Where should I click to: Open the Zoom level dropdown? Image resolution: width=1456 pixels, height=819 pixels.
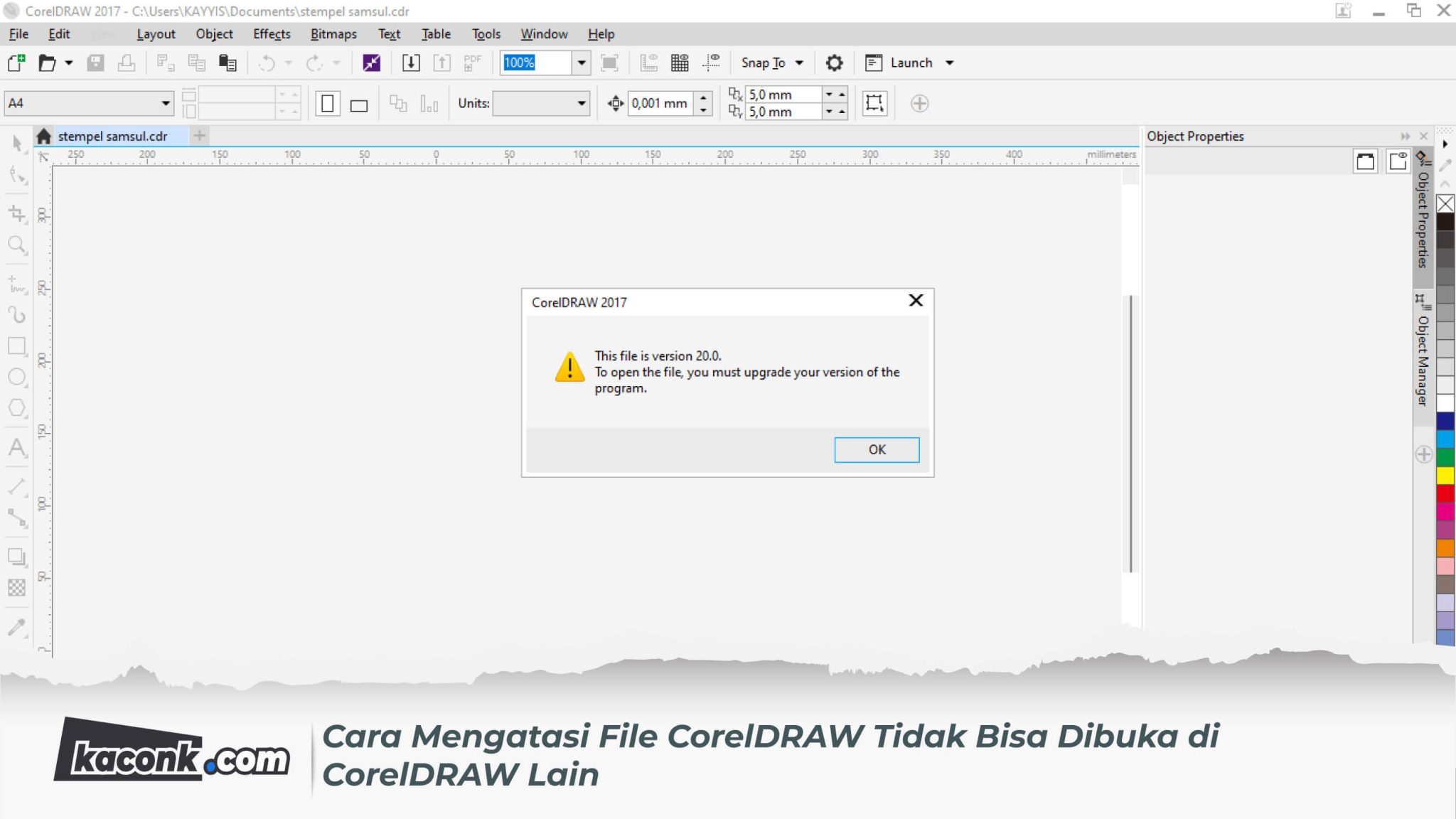(x=581, y=63)
